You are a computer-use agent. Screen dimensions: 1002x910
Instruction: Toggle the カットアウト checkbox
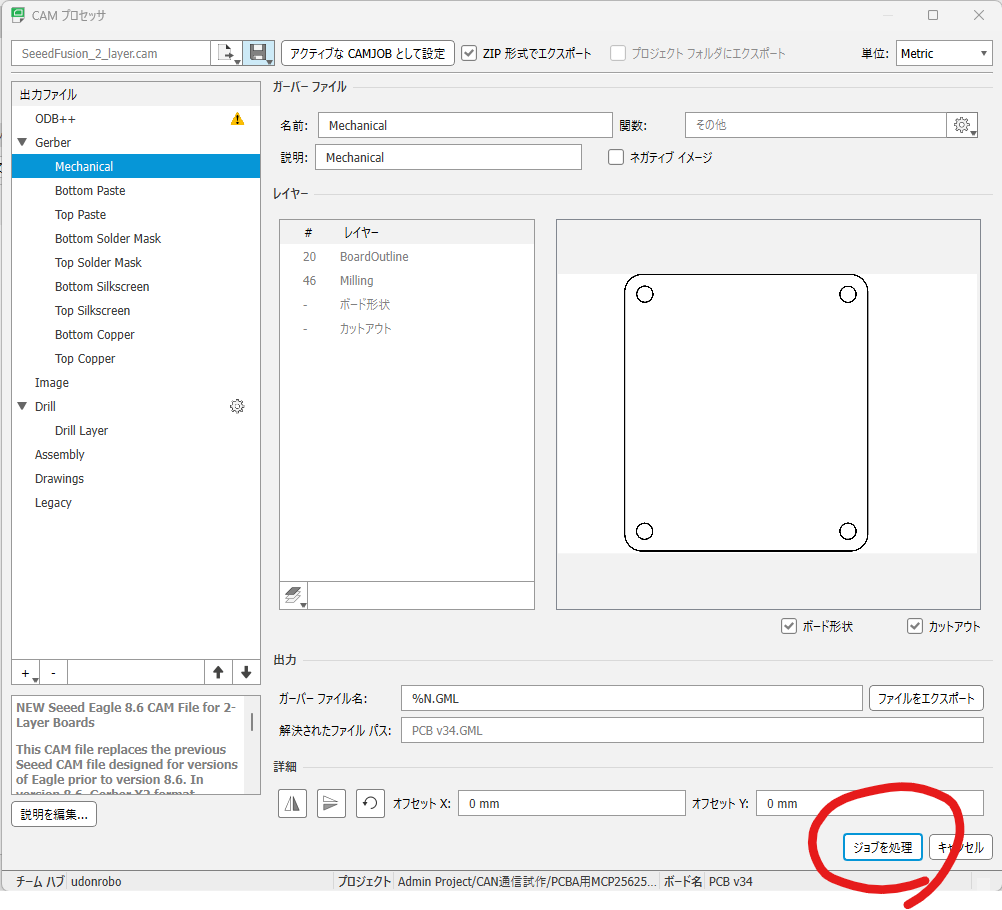(915, 627)
